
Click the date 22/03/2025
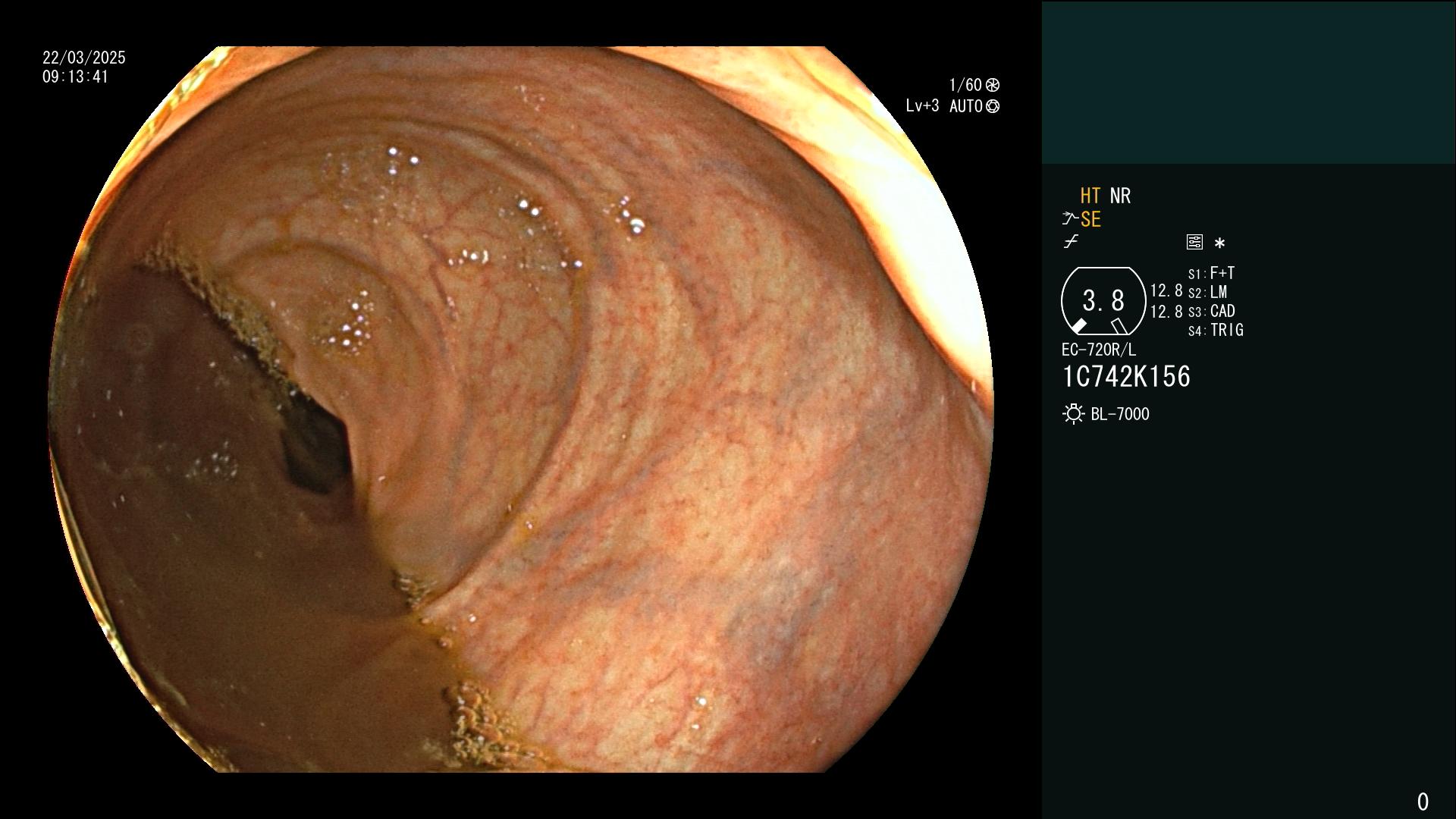tap(84, 58)
